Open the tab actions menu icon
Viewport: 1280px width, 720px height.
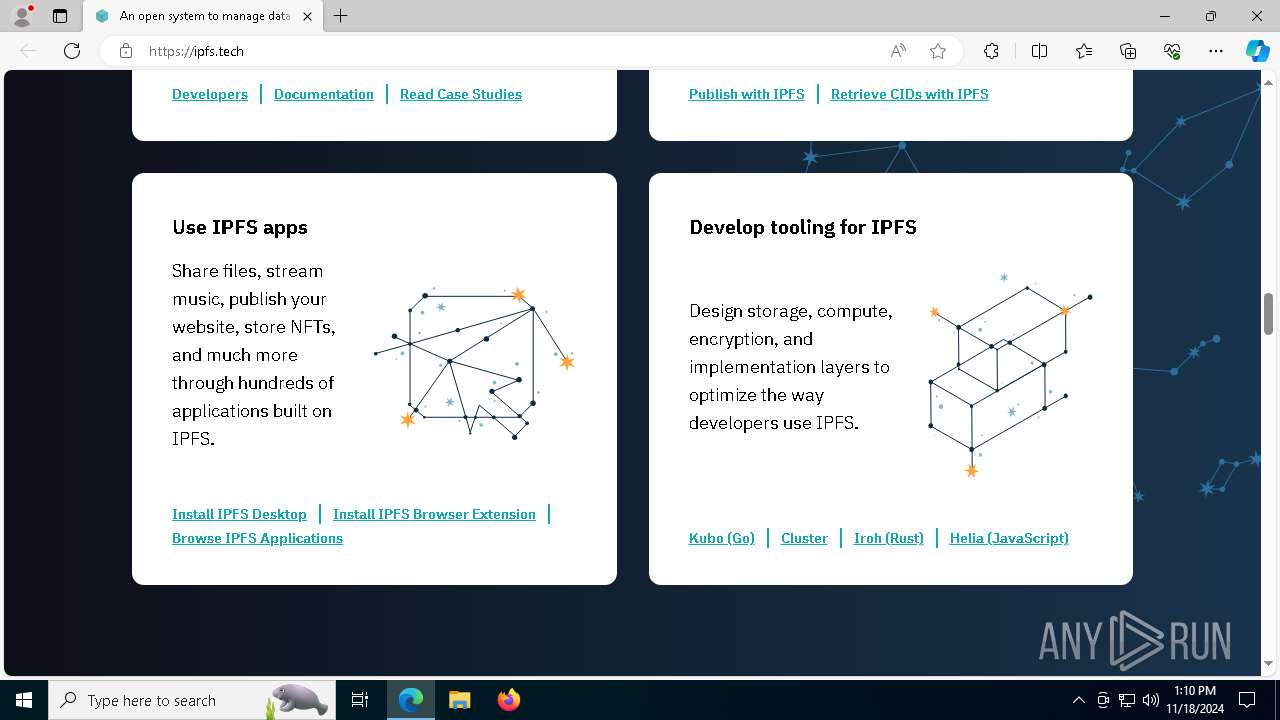click(60, 16)
